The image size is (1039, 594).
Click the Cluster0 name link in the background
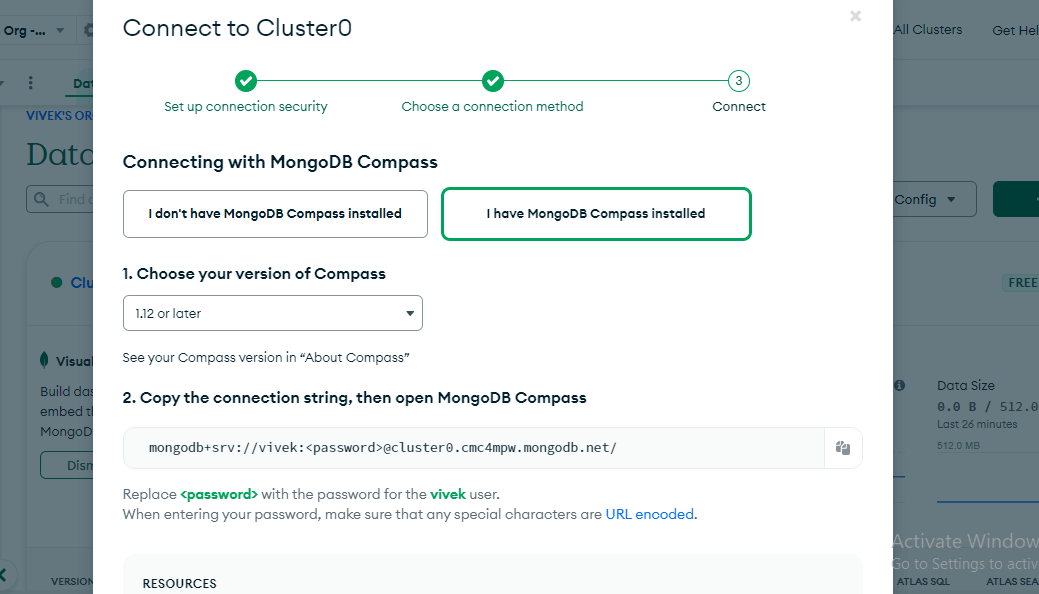[82, 283]
